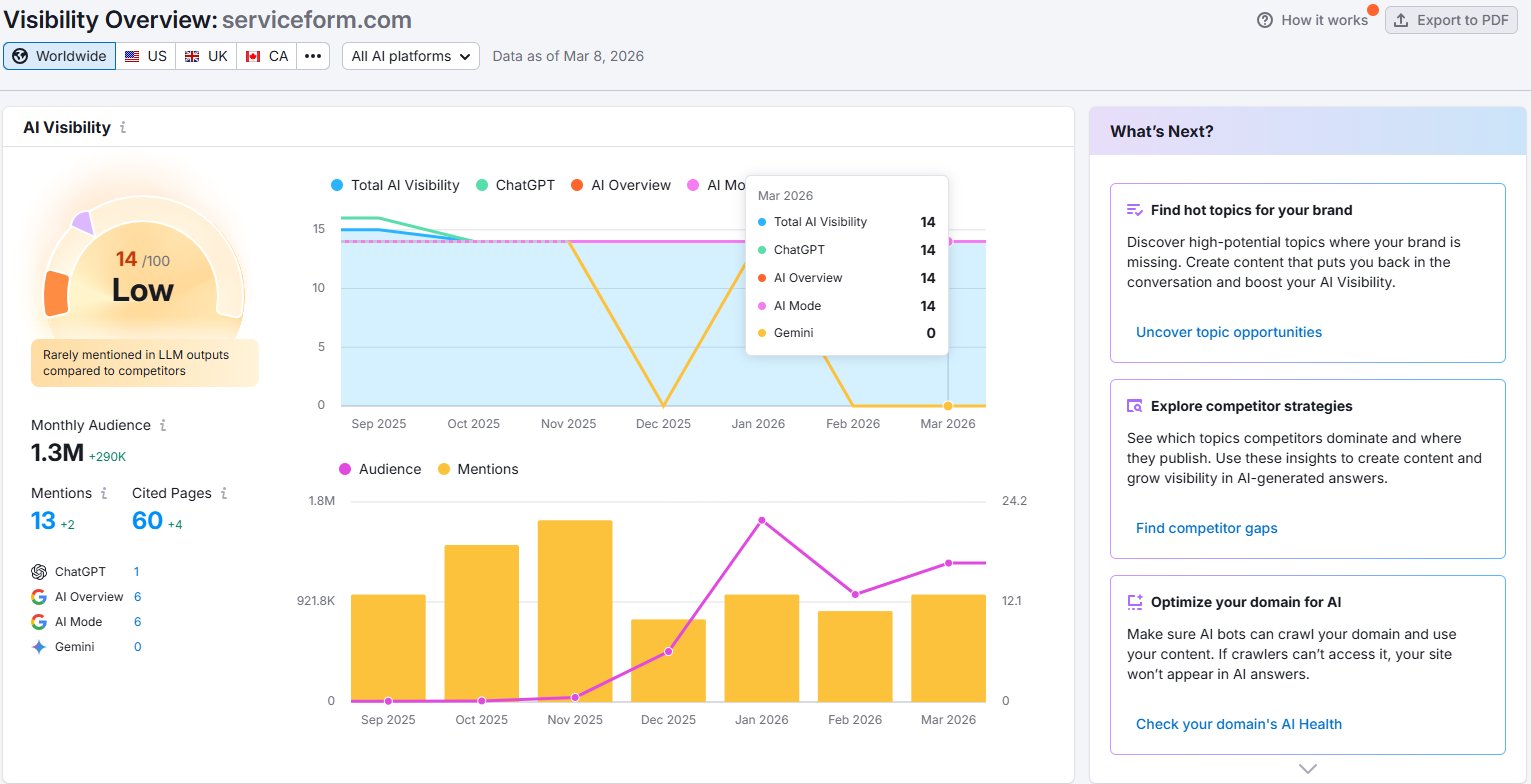Click Find hot topics card icon
This screenshot has height=784, width=1531.
(1135, 210)
